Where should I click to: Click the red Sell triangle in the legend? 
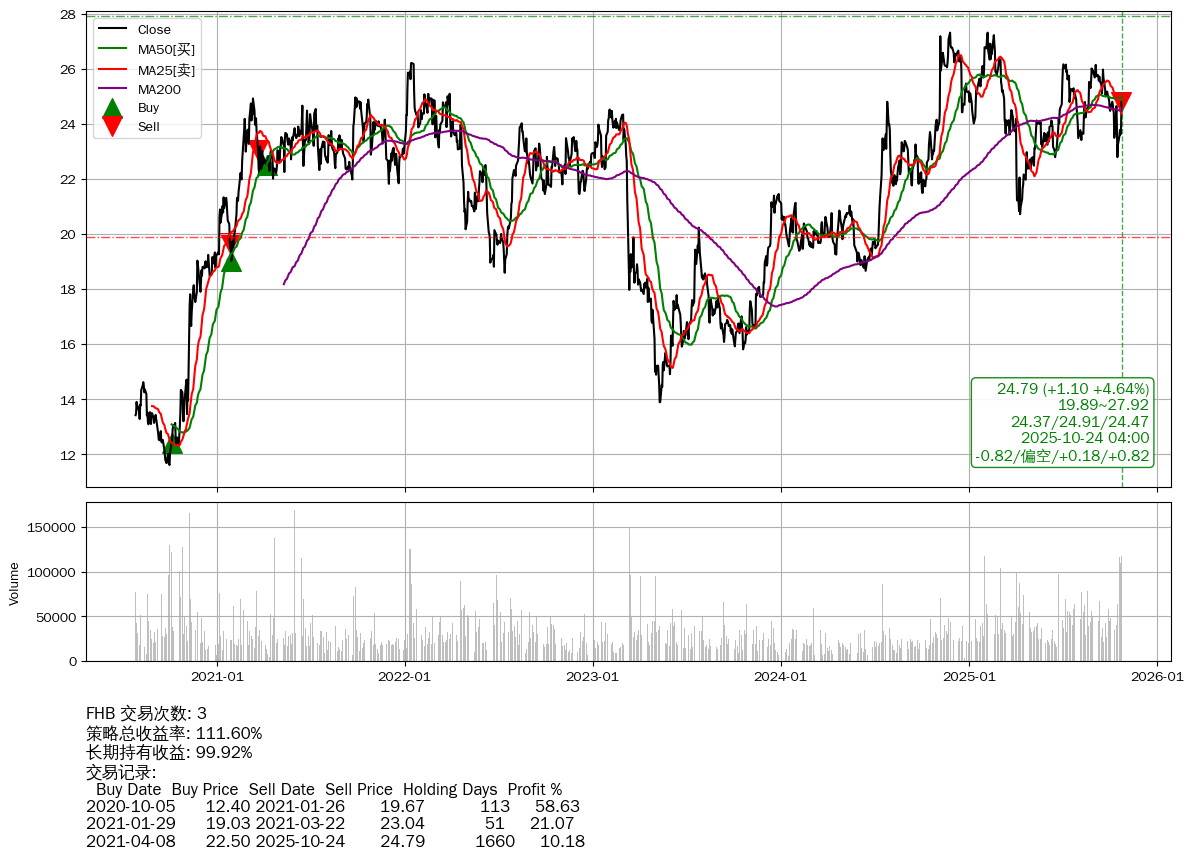[x=113, y=126]
